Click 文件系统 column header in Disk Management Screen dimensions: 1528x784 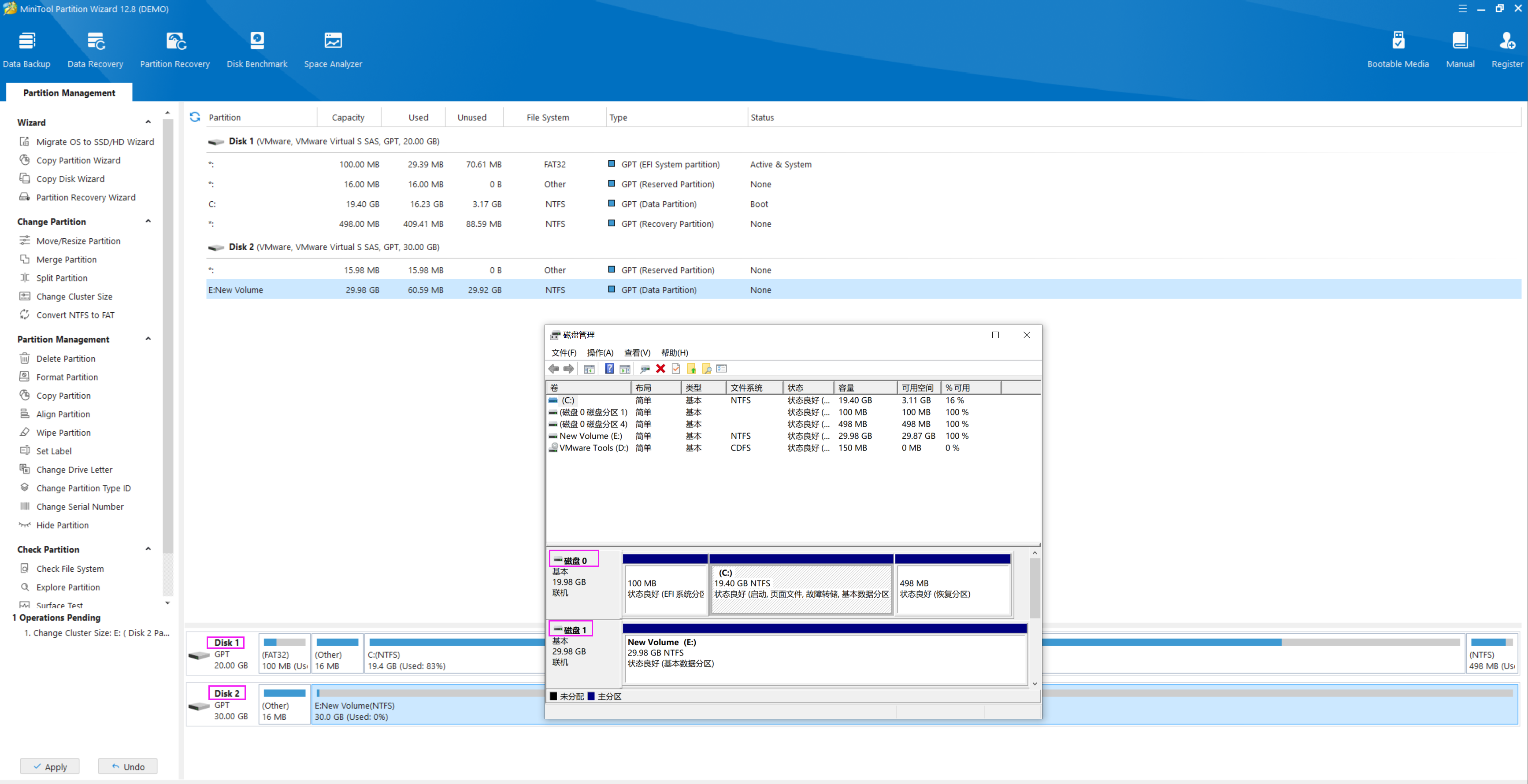(754, 388)
